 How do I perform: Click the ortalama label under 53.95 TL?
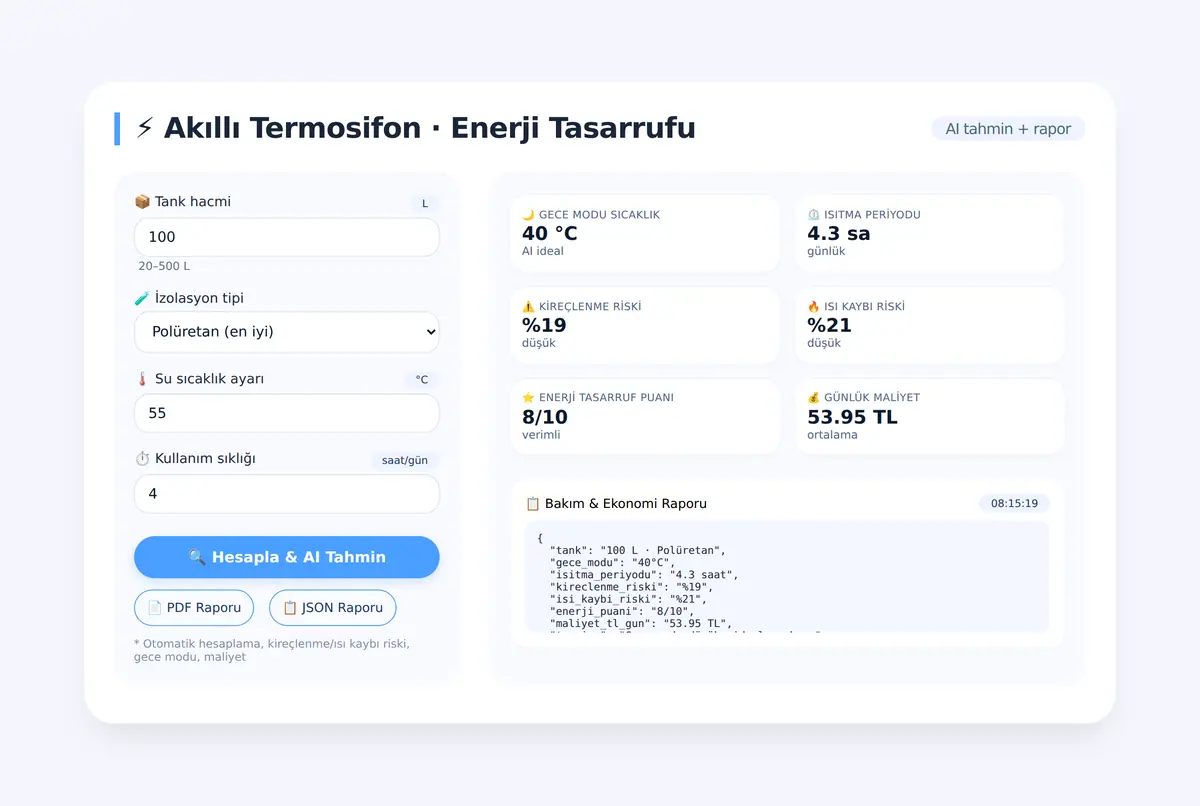pyautogui.click(x=832, y=435)
